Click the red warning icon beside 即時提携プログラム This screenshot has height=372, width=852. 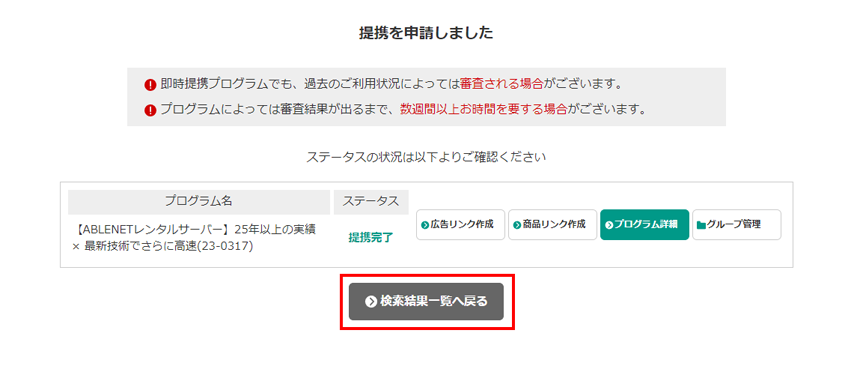[x=151, y=85]
